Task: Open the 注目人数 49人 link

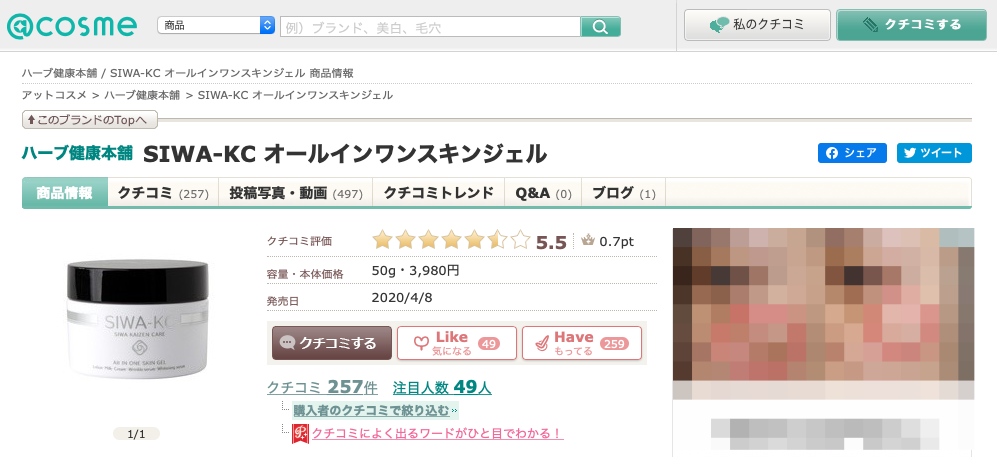Action: coord(442,386)
